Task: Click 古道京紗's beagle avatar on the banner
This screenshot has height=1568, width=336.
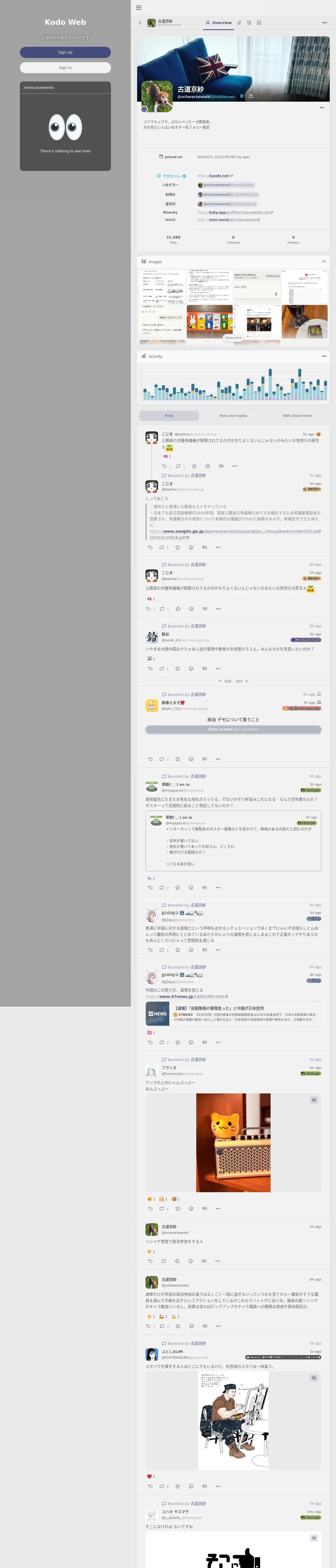Action: (157, 97)
